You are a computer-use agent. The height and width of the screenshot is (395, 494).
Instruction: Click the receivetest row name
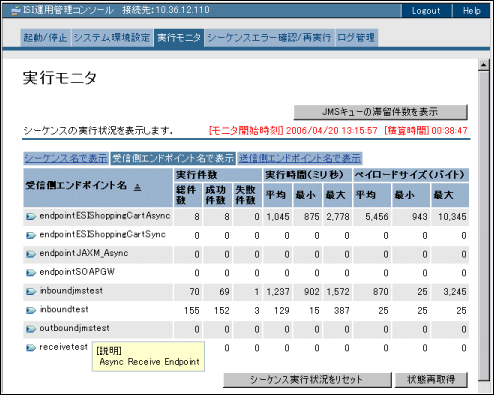pos(63,347)
